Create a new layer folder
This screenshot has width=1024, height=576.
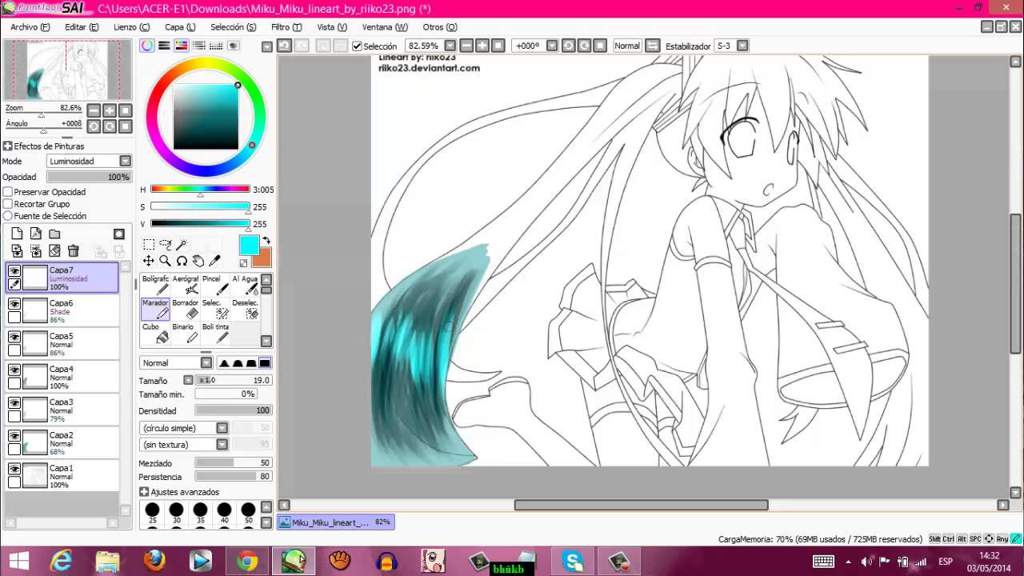click(55, 234)
